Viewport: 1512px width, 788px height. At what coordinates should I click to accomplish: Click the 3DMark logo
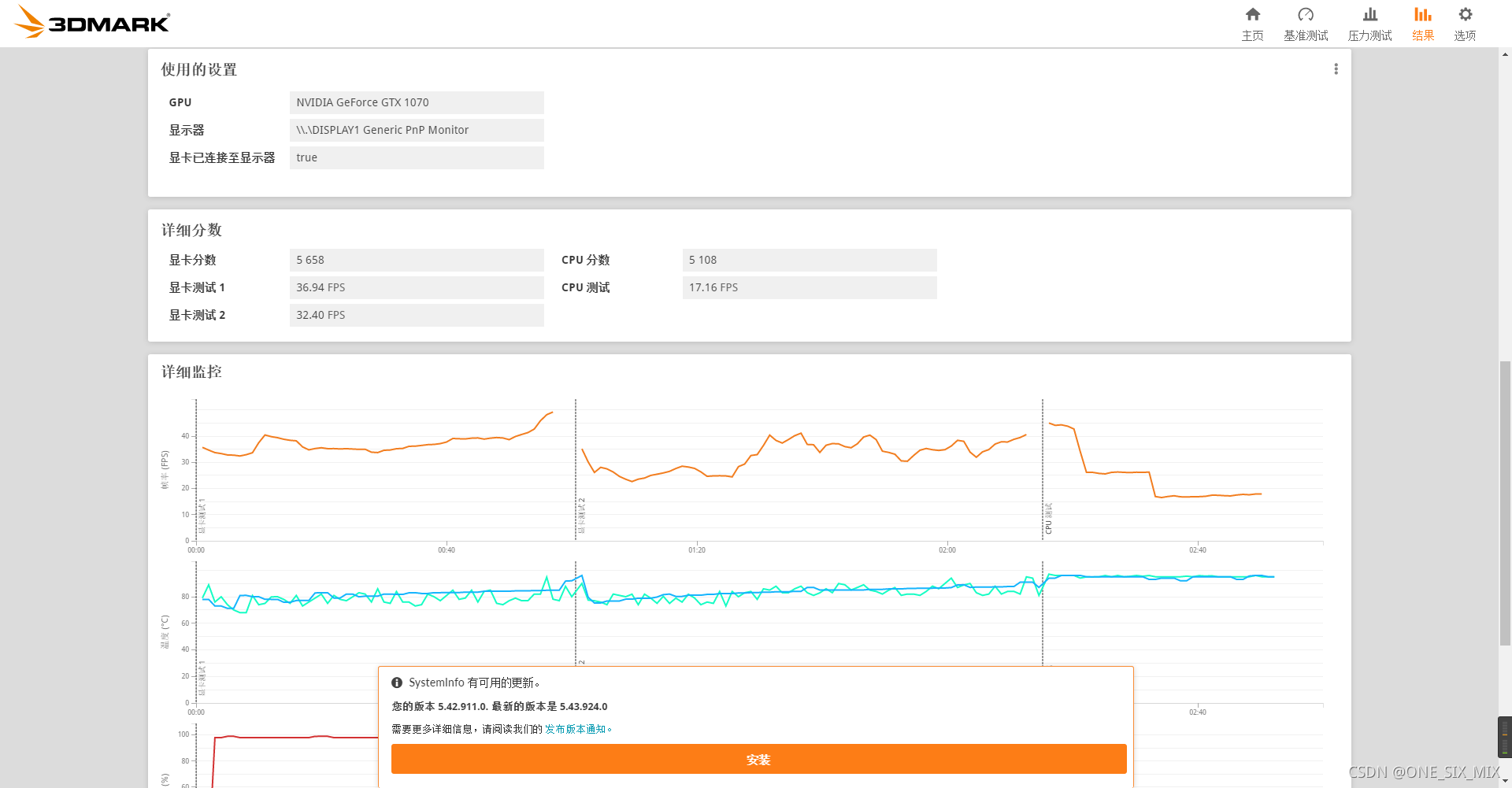(x=93, y=22)
